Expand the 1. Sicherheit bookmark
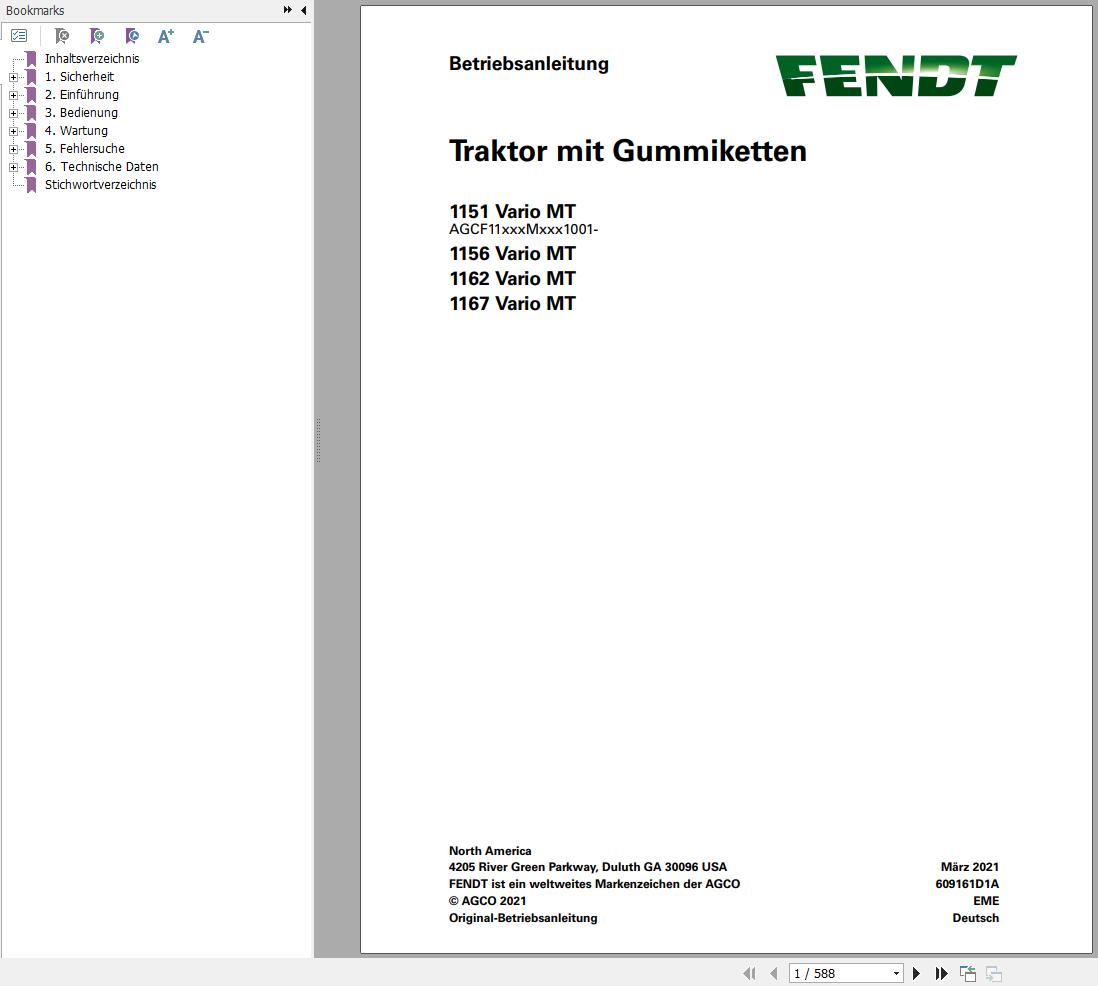The image size is (1098, 986). pyautogui.click(x=13, y=77)
